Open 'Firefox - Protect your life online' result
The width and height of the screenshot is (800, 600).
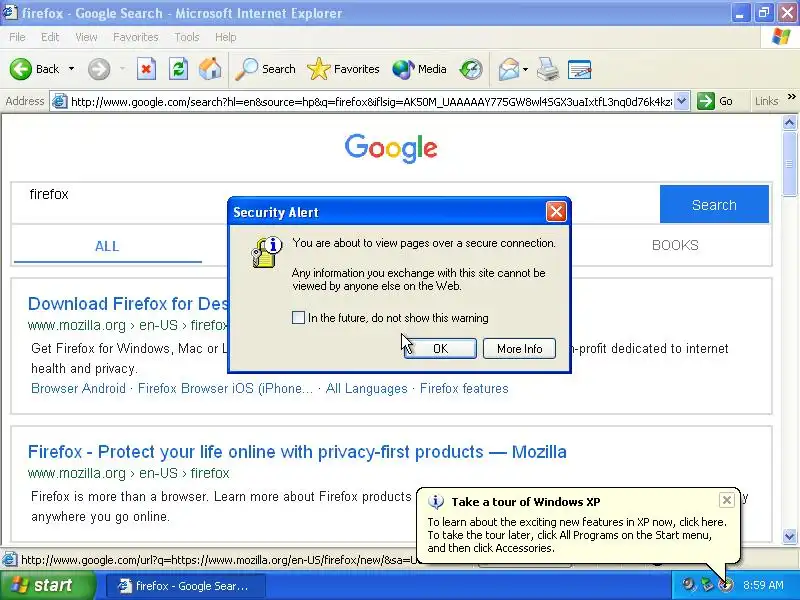(x=297, y=452)
